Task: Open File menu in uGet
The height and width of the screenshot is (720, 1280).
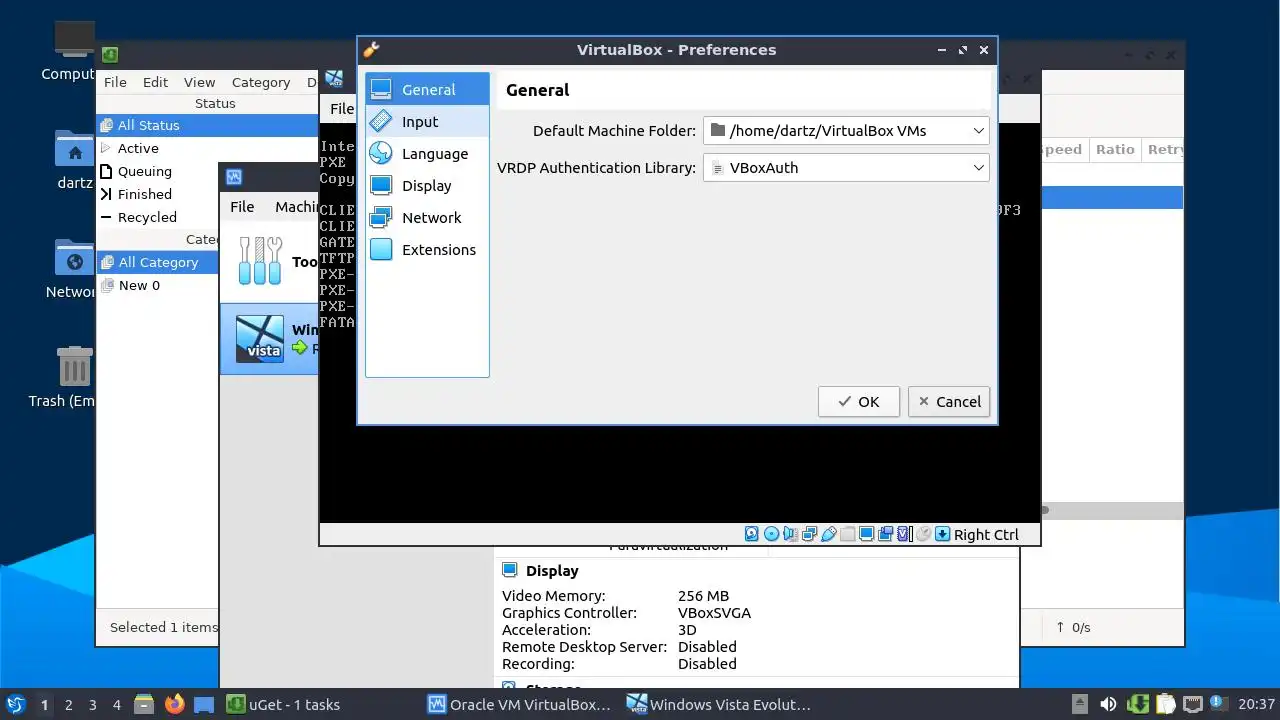Action: click(115, 82)
